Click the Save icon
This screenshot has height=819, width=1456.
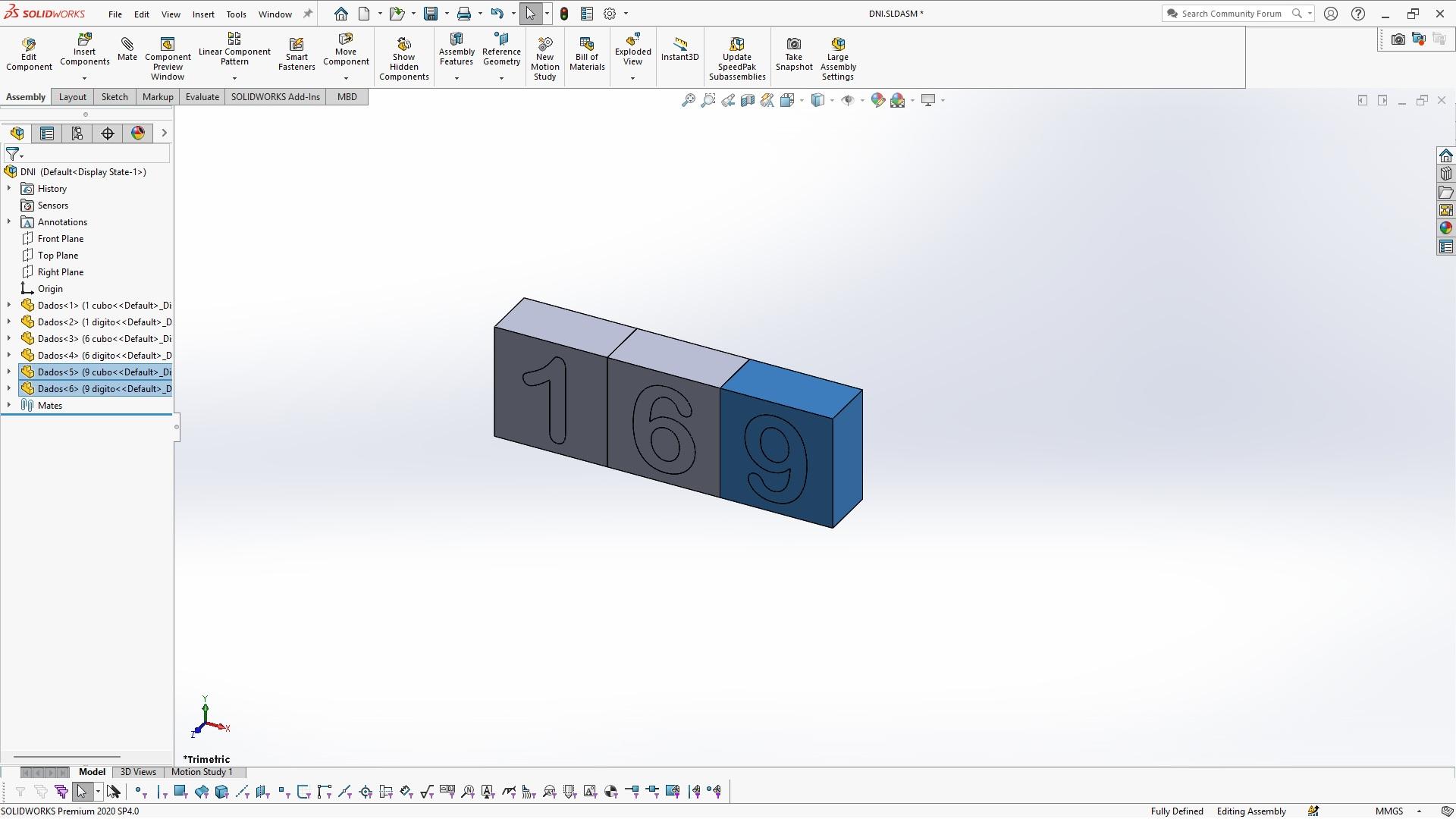tap(431, 14)
